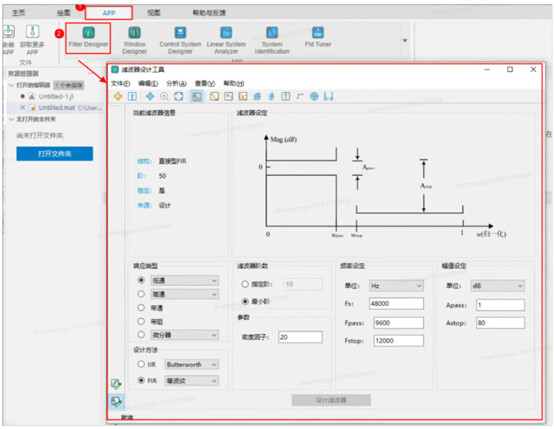This screenshot has width=554, height=429.
Task: Choose the IIR design method radio
Action: coord(141,364)
